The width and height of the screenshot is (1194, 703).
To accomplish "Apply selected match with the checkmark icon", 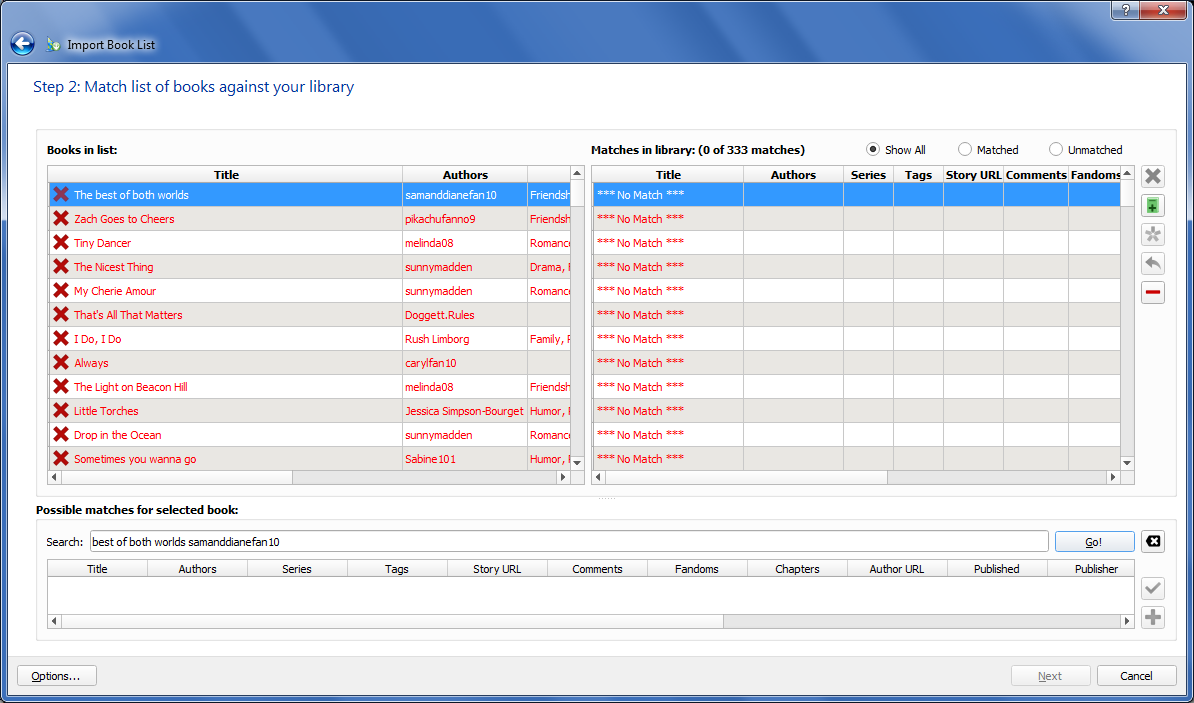I will [1153, 588].
